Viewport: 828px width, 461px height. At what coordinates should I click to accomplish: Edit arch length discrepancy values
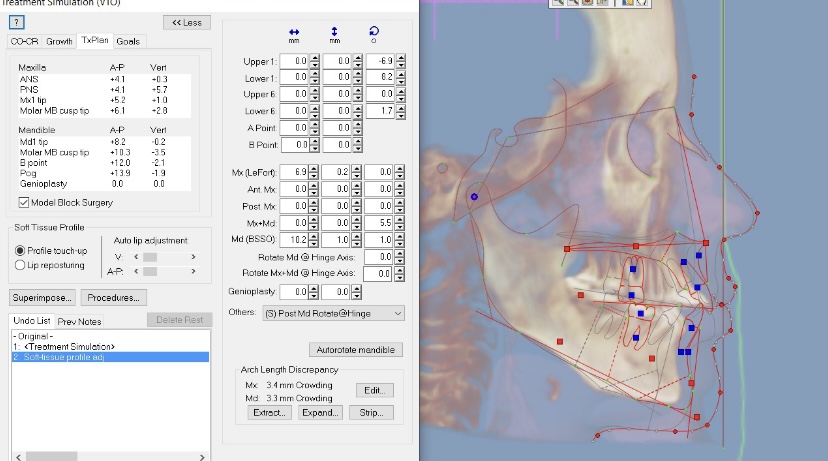(374, 390)
